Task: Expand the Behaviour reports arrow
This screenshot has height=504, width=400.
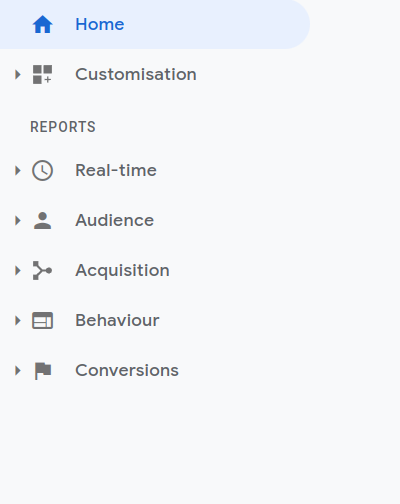Action: click(x=18, y=320)
